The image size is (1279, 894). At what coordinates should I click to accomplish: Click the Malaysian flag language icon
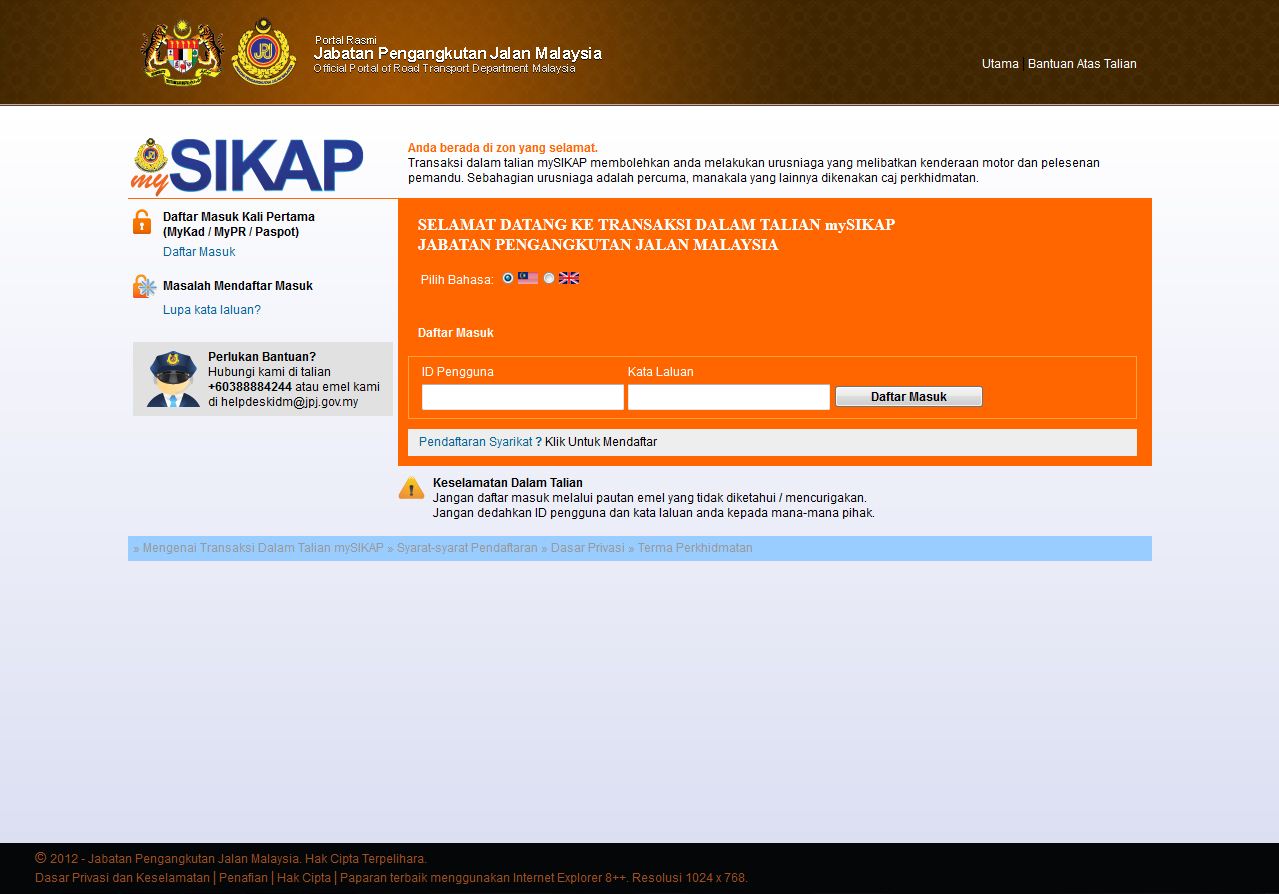(528, 278)
